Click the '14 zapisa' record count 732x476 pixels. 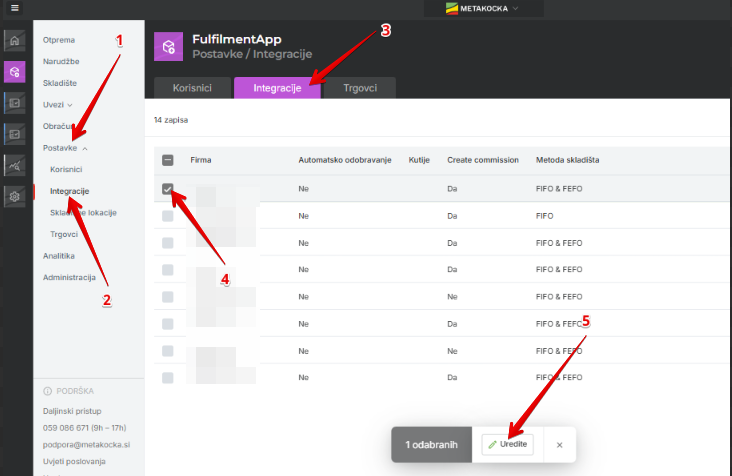tap(171, 120)
